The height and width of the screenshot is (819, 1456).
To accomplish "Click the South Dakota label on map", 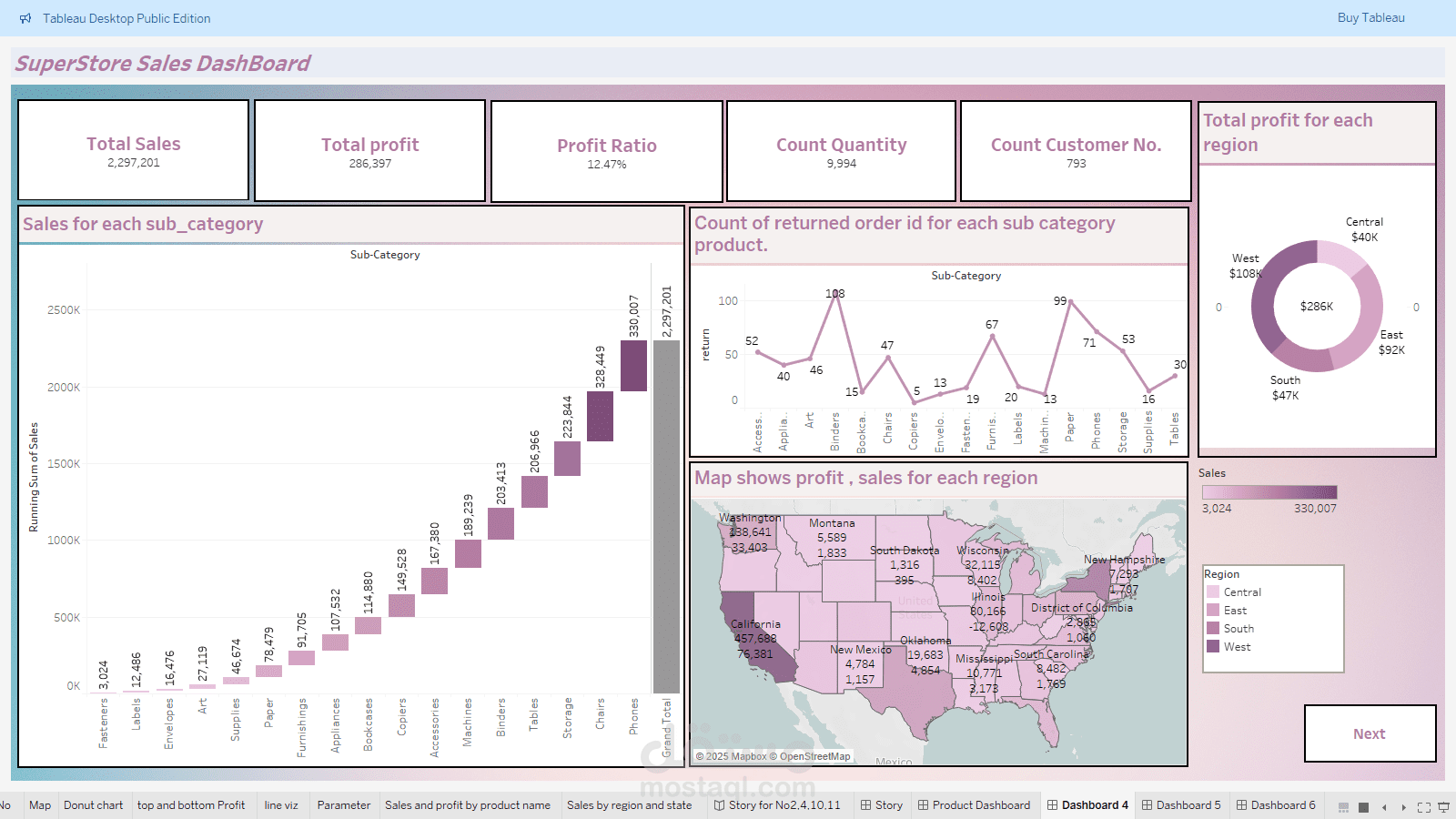I will point(905,551).
